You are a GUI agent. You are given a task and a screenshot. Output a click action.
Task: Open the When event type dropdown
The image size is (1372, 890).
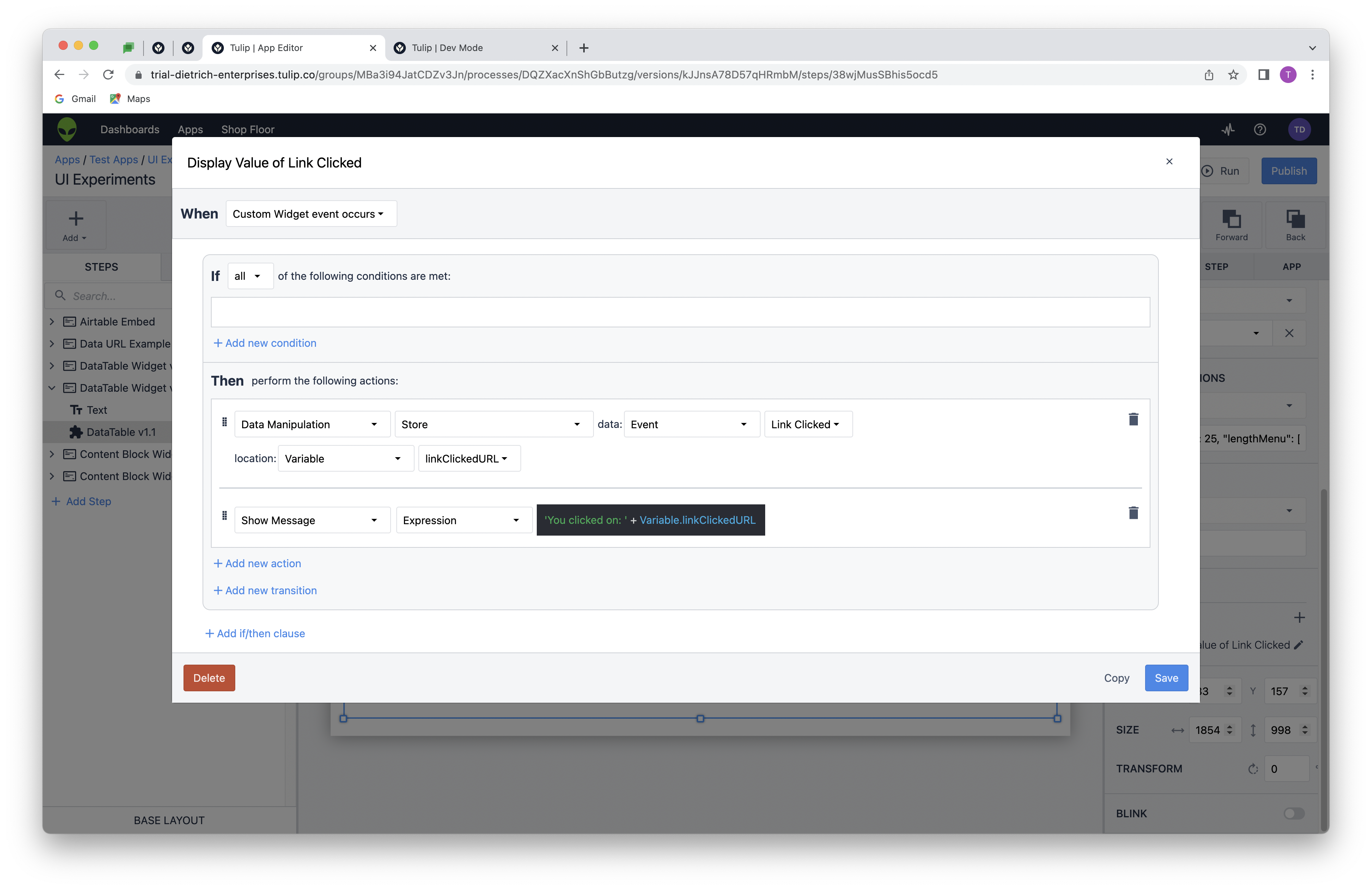pos(311,214)
